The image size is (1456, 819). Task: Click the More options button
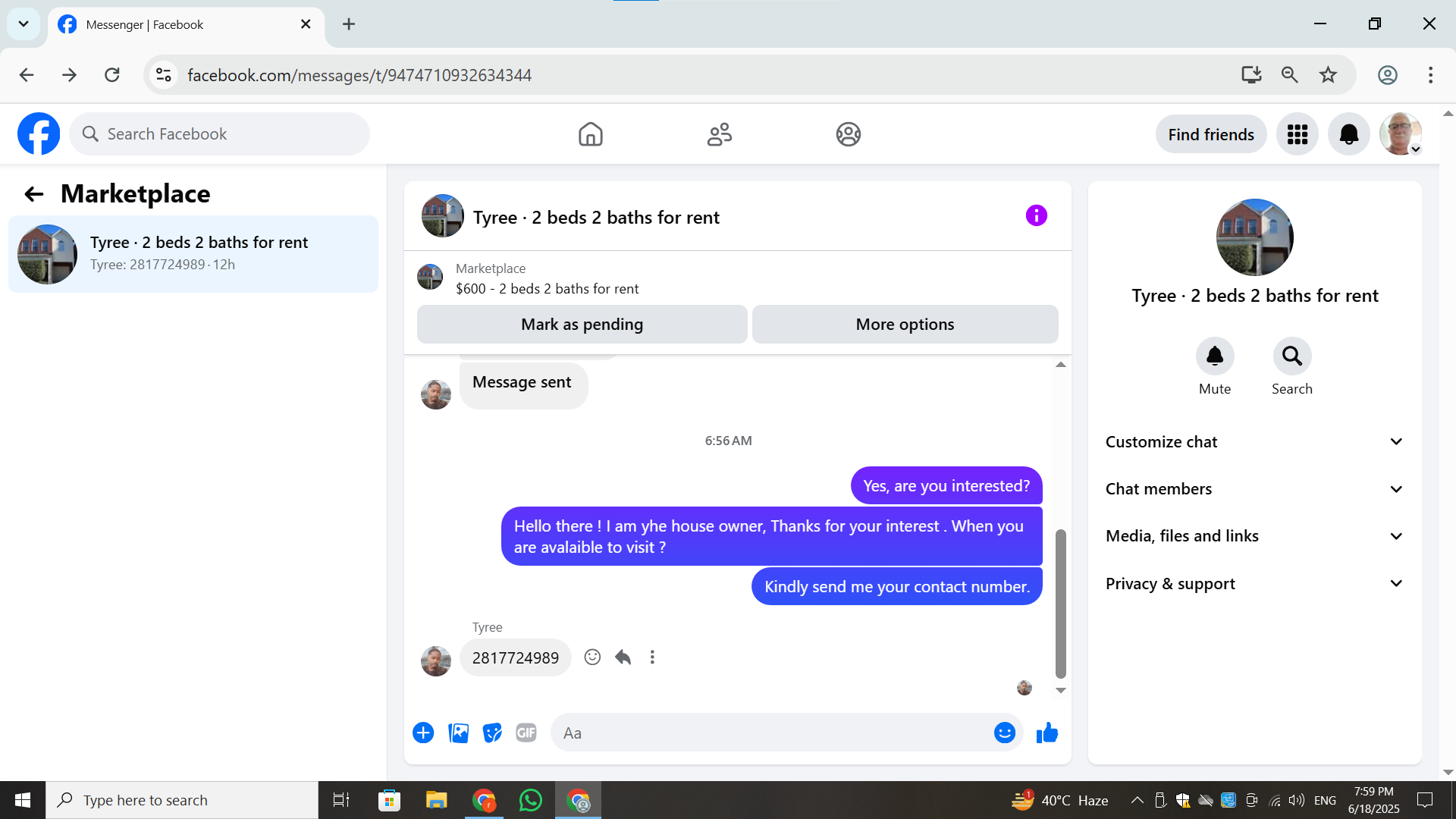tap(905, 325)
